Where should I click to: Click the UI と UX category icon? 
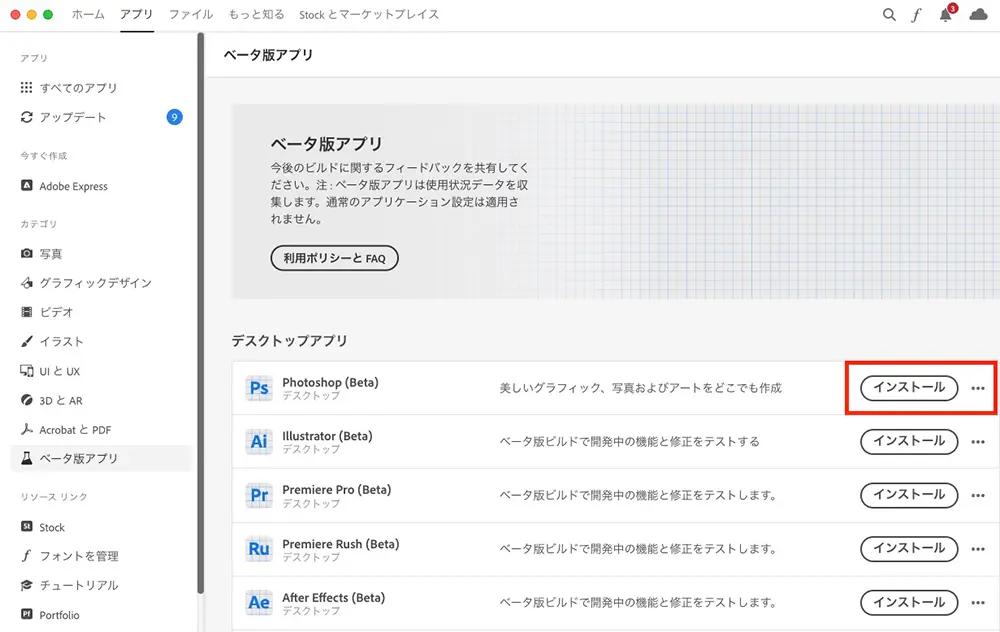coord(26,371)
